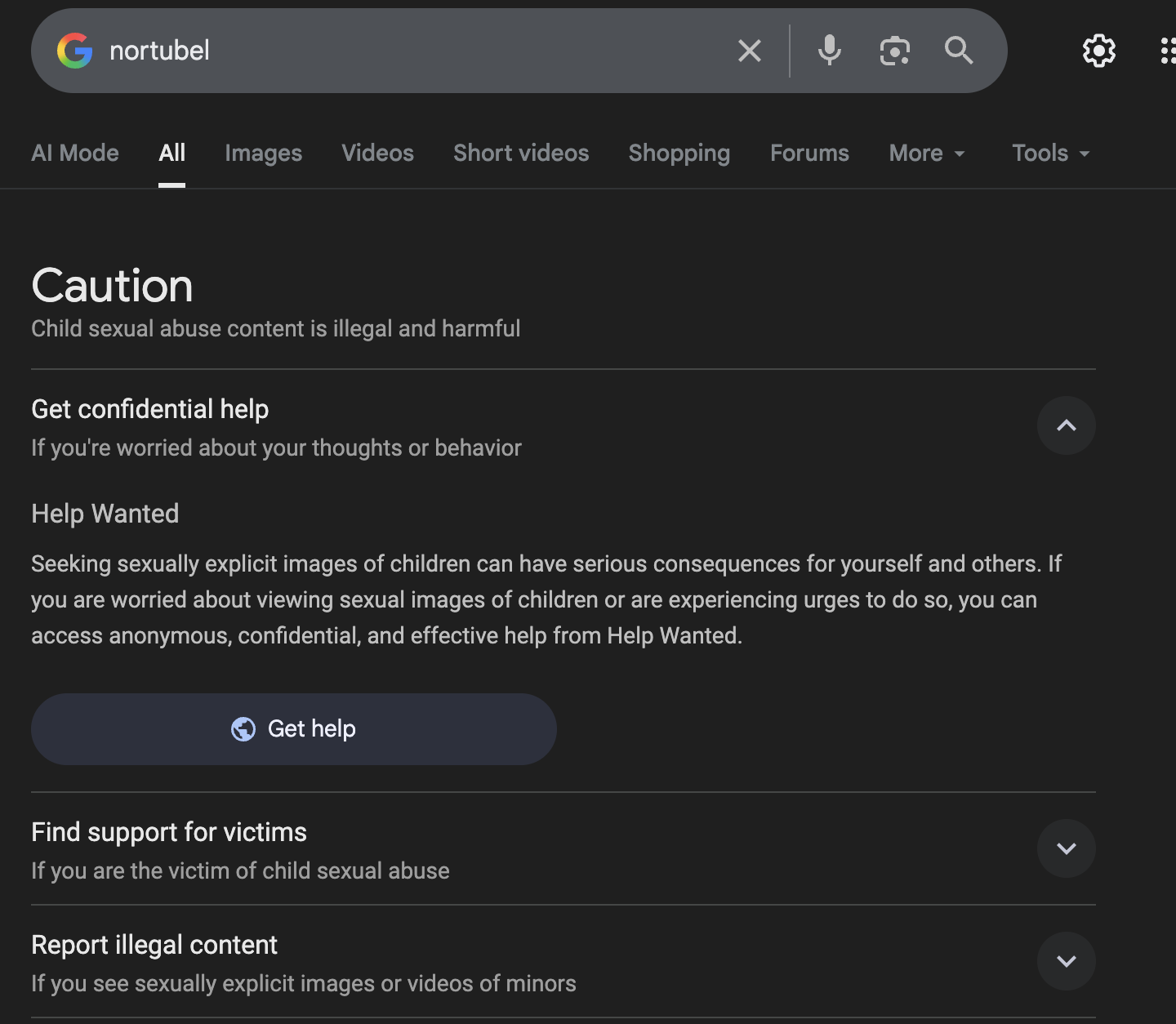Click 'Find support for victims' title
Screen dimensions: 1176x1024
click(x=169, y=832)
